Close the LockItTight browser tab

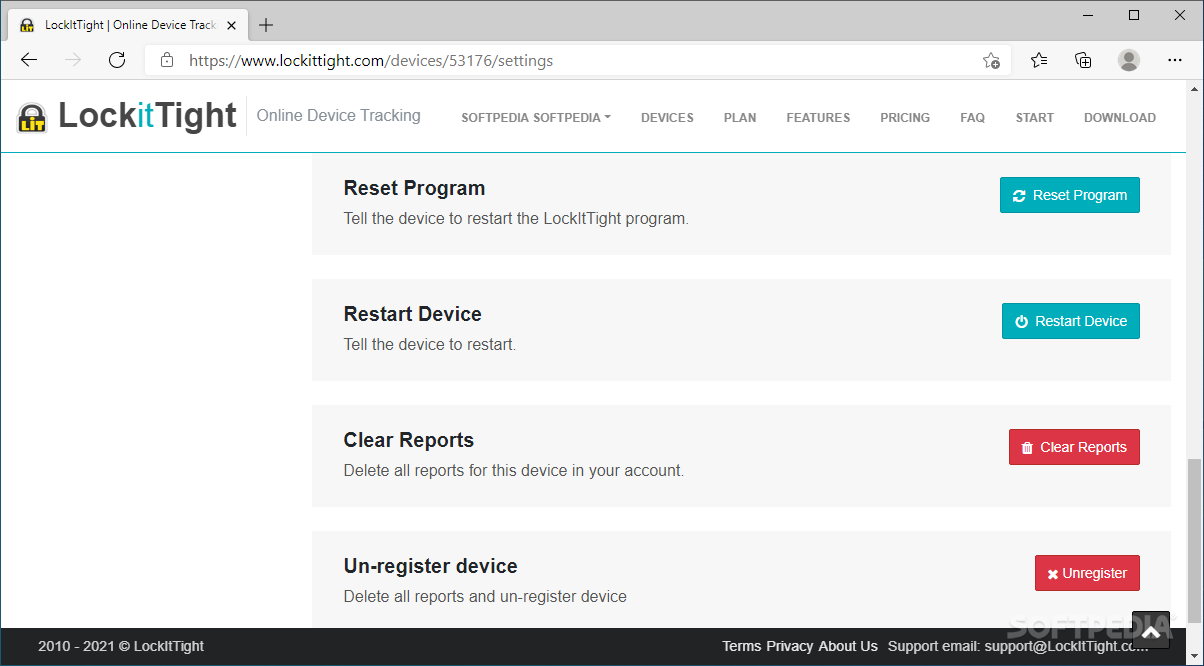(231, 25)
